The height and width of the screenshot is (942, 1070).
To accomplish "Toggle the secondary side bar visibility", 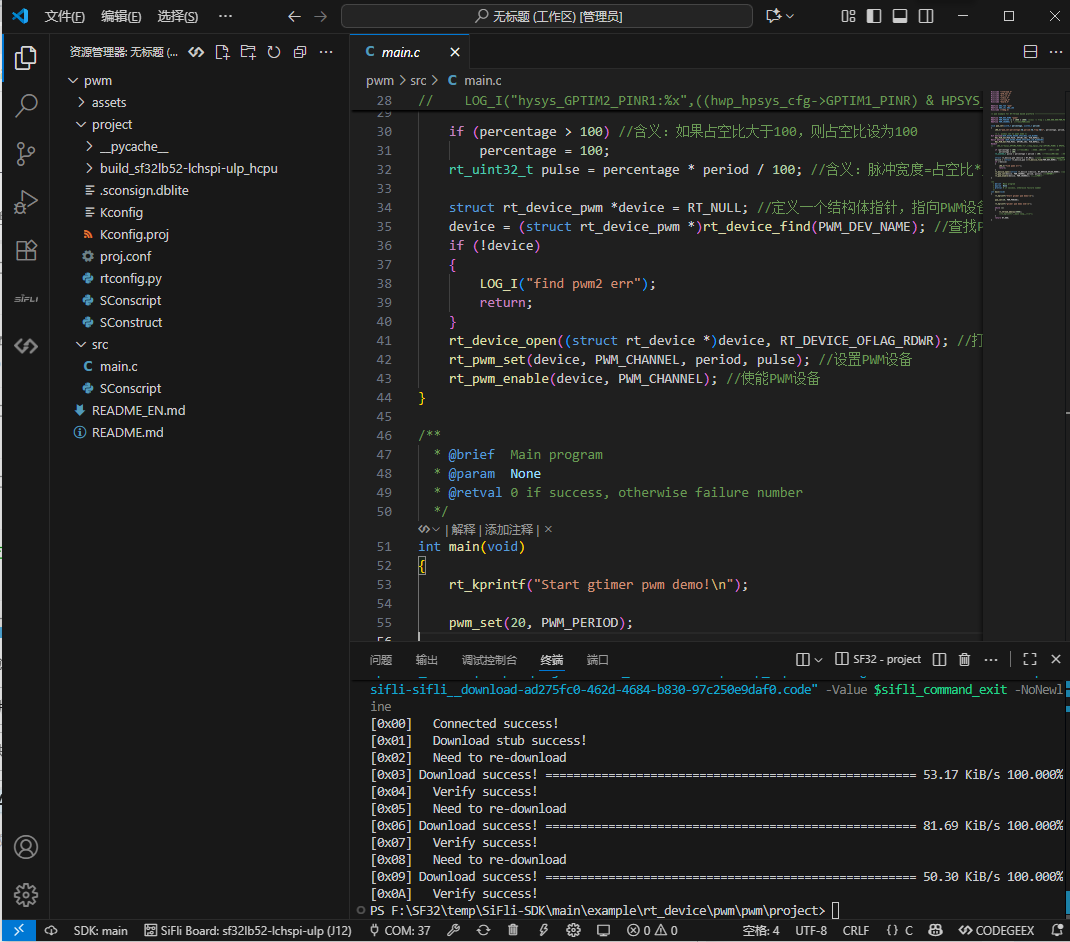I will point(926,16).
